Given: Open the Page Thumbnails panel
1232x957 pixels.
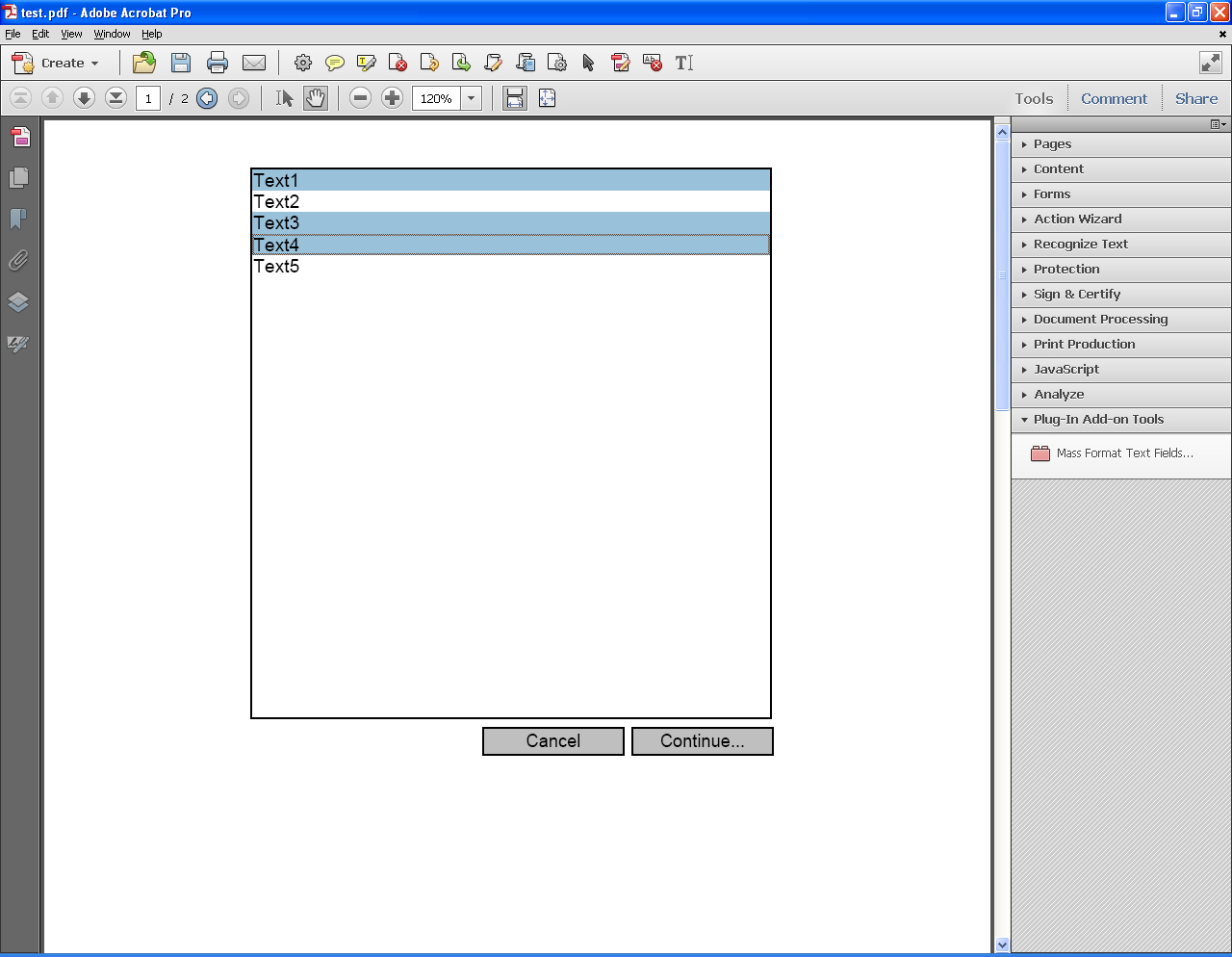Looking at the screenshot, I should point(19,178).
